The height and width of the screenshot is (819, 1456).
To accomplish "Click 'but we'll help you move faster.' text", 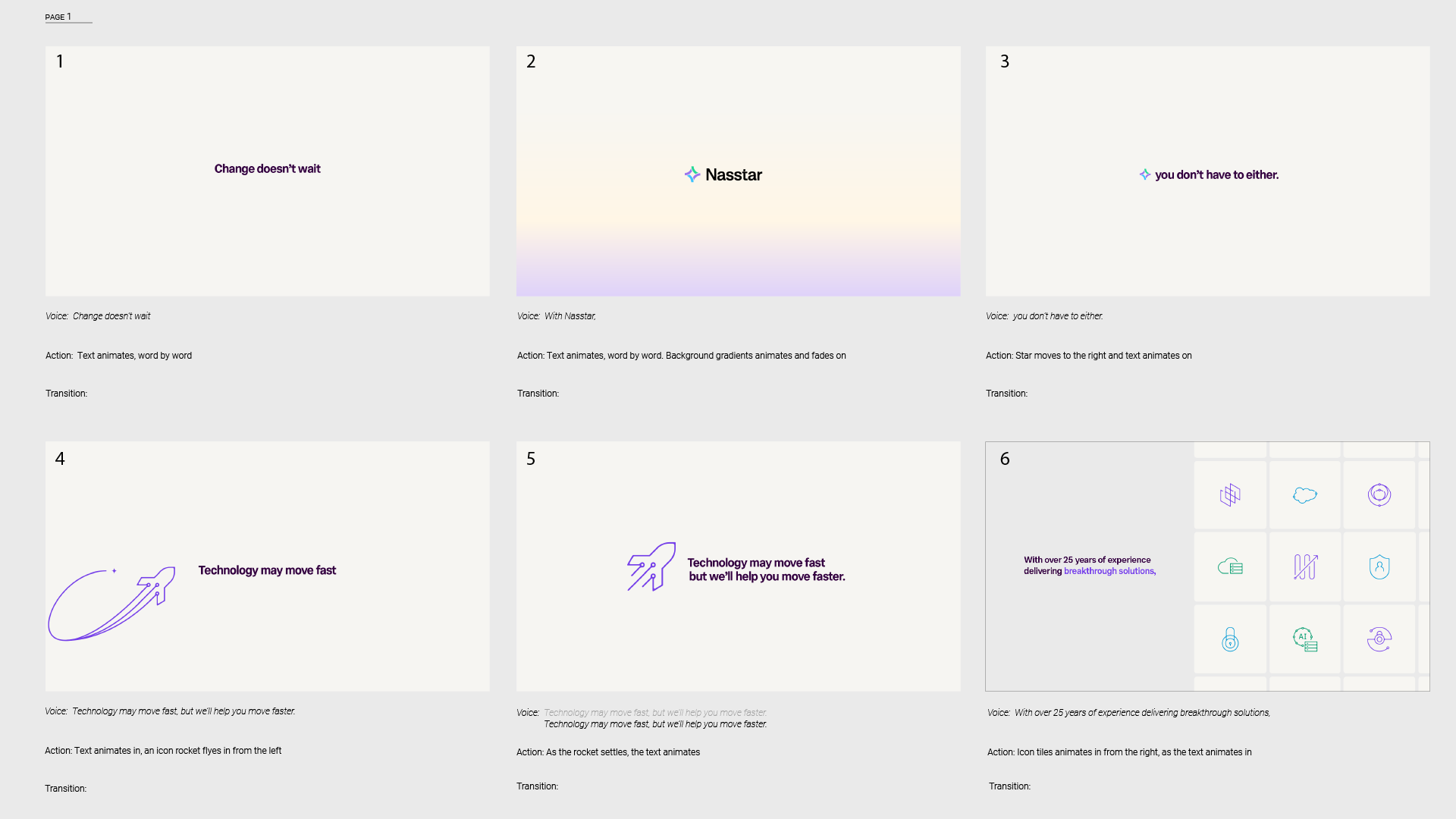I will [767, 576].
